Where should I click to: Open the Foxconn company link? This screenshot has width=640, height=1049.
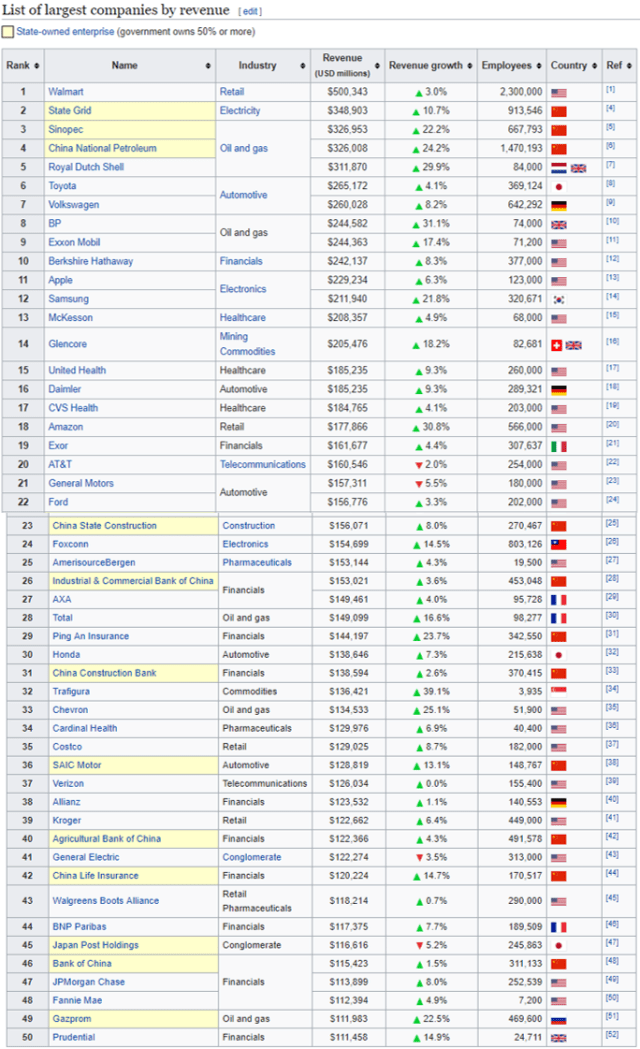tap(70, 545)
